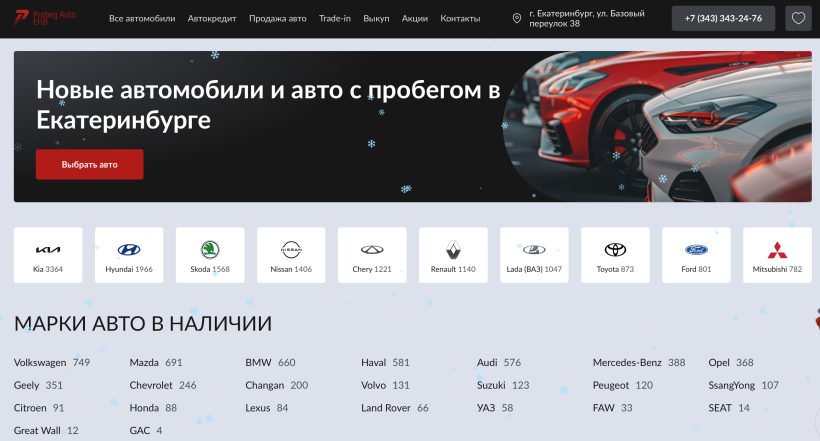This screenshot has width=820, height=441.
Task: Open Audi 576 brand link
Action: (x=499, y=363)
